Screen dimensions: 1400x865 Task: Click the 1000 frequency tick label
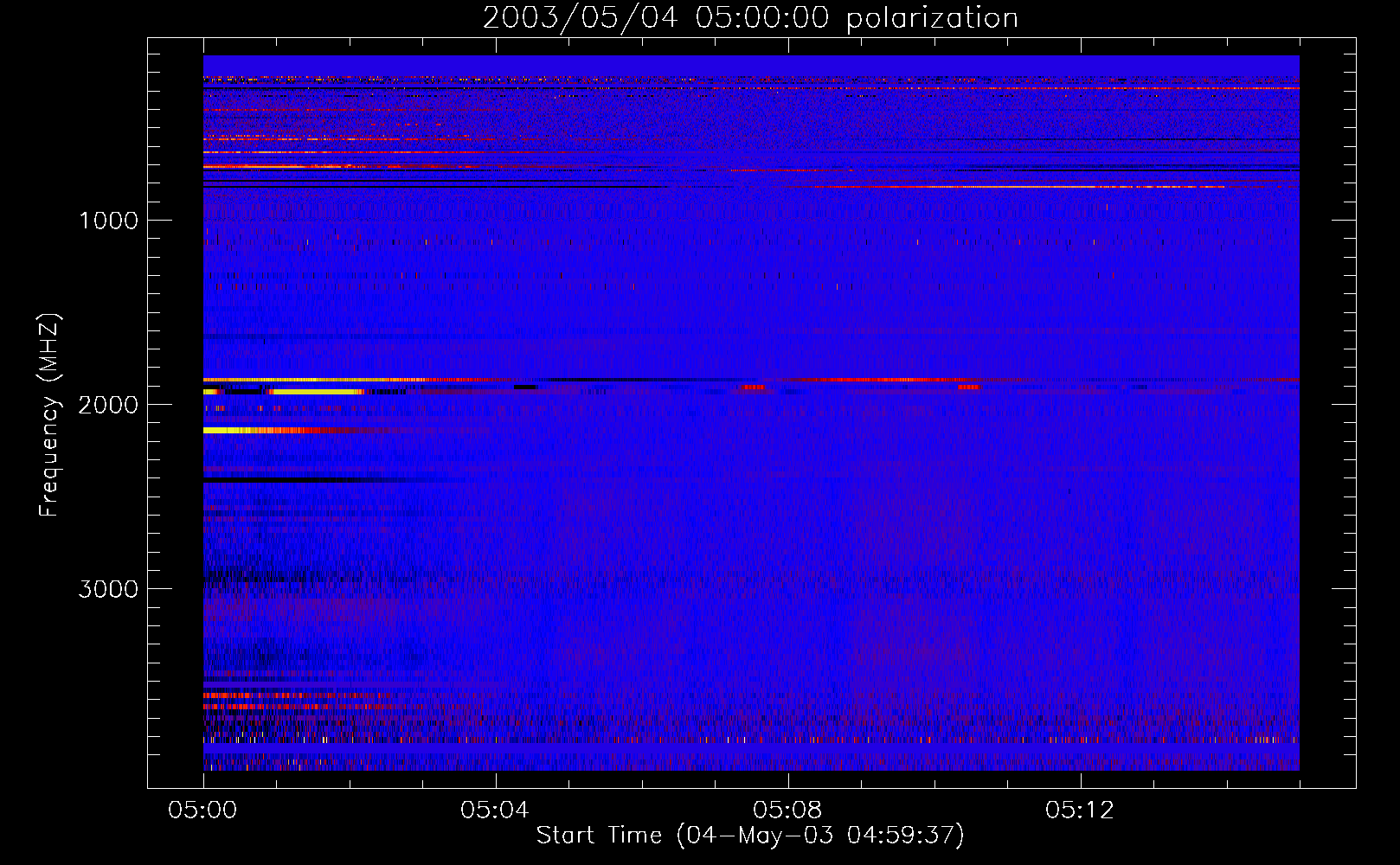108,221
